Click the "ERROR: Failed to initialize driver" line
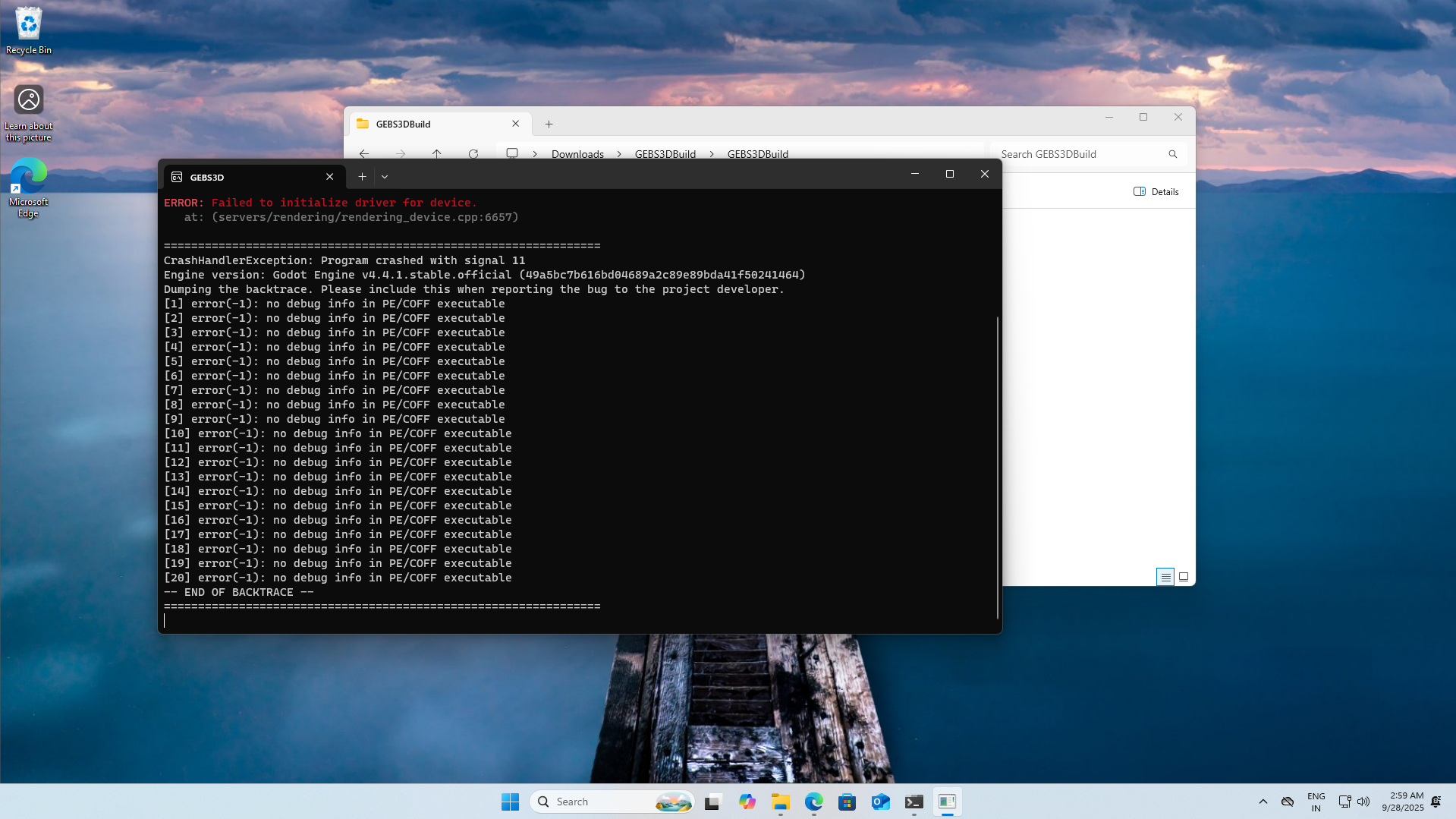Image resolution: width=1456 pixels, height=819 pixels. tap(320, 203)
